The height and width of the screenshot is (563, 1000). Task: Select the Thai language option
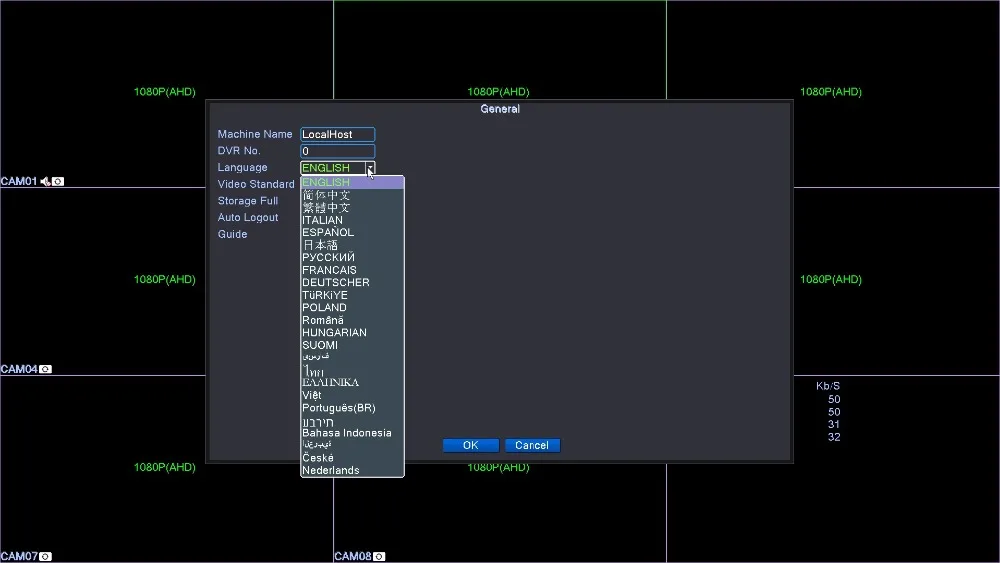(x=352, y=370)
